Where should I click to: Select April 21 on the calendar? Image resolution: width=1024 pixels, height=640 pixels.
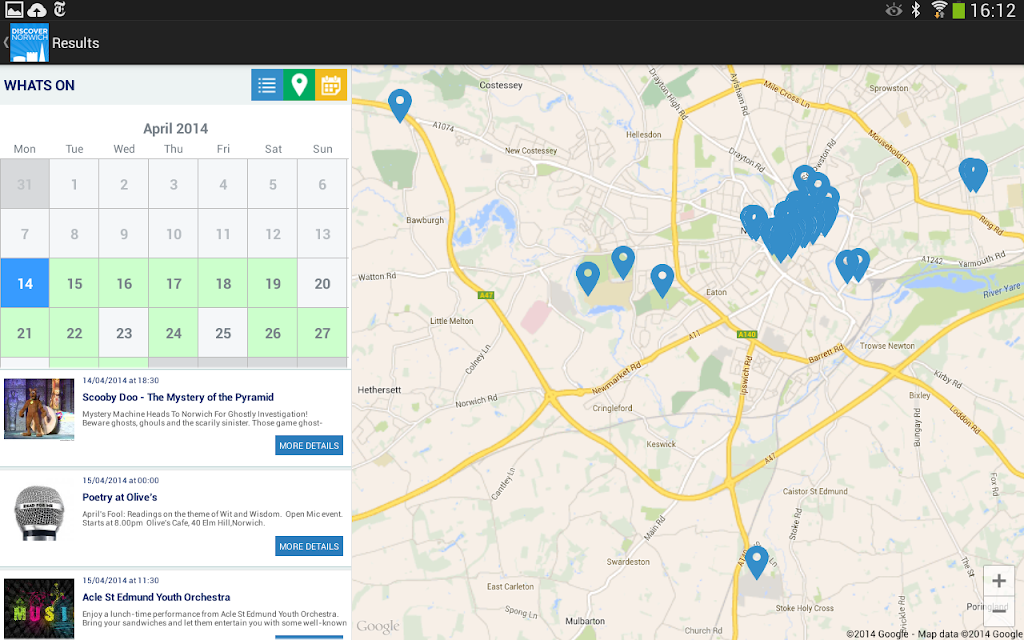[25, 333]
